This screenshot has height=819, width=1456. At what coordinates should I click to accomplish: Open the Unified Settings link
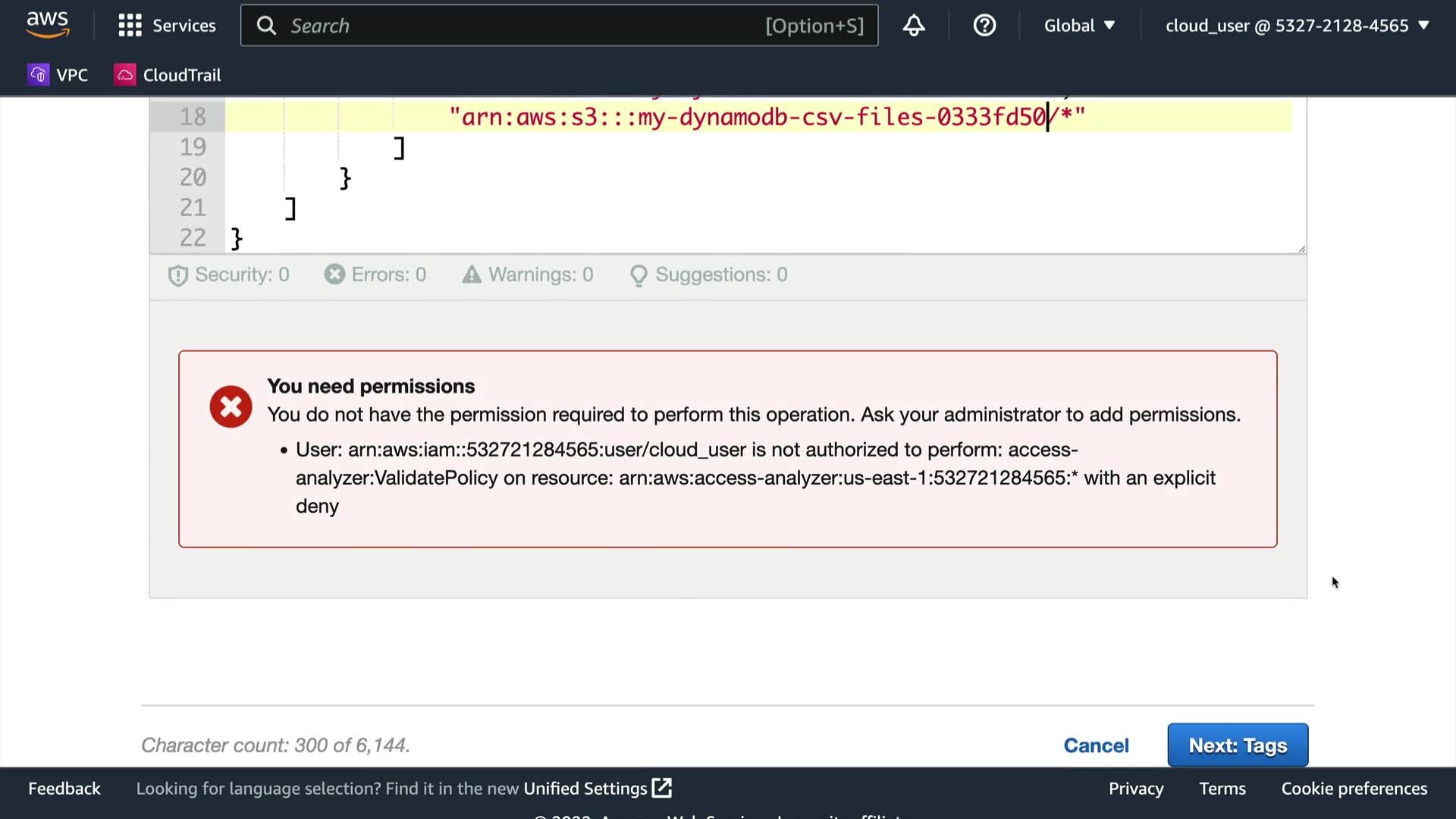[x=597, y=789]
